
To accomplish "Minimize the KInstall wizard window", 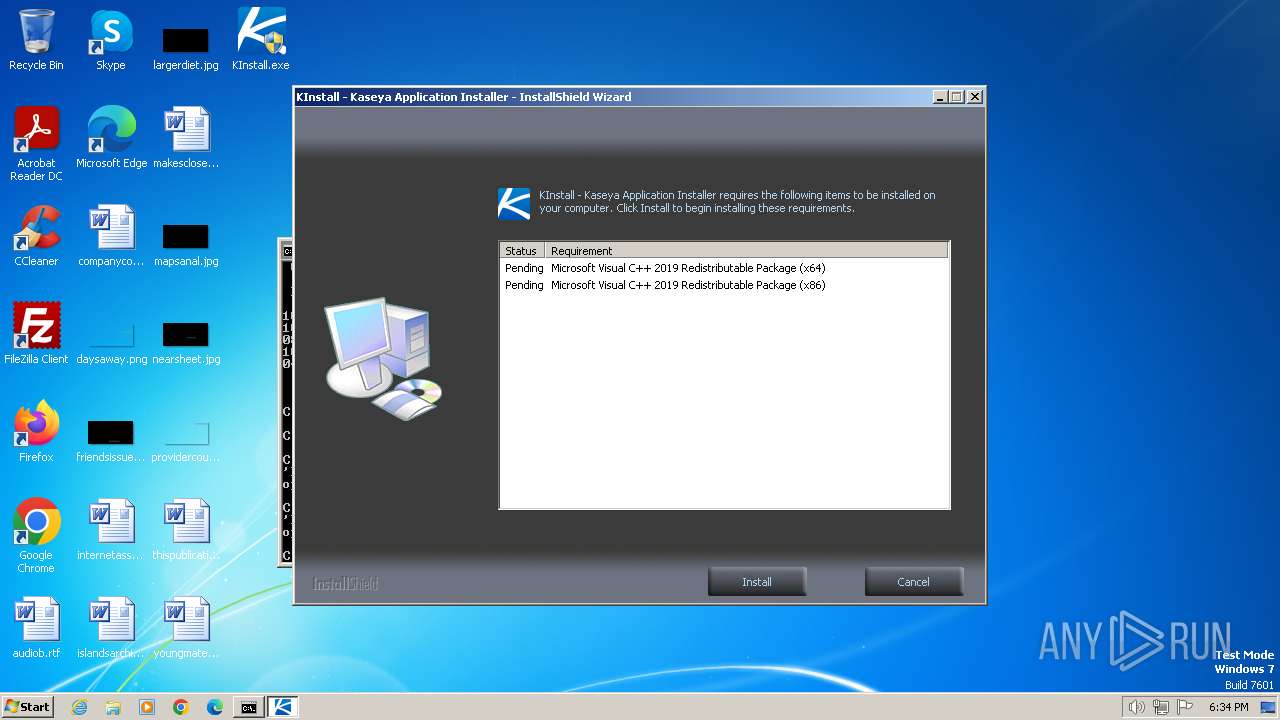I will click(x=940, y=97).
